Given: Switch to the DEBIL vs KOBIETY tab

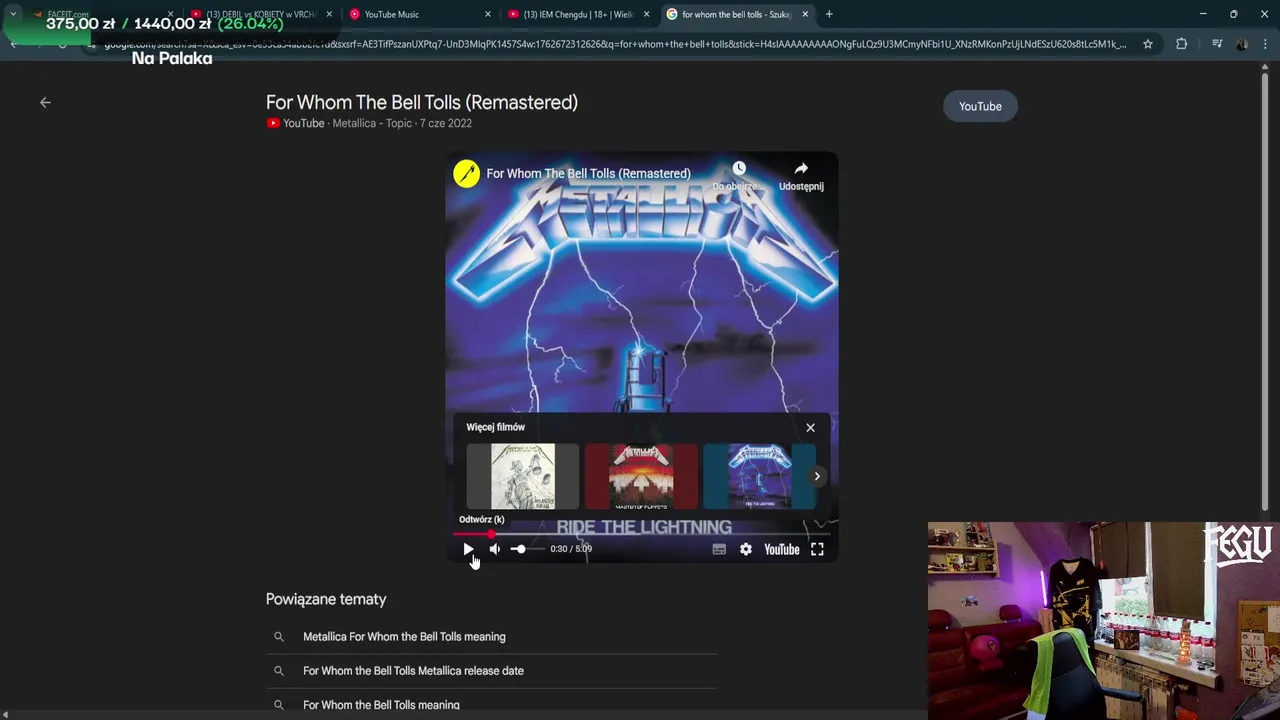Looking at the screenshot, I should 263,14.
